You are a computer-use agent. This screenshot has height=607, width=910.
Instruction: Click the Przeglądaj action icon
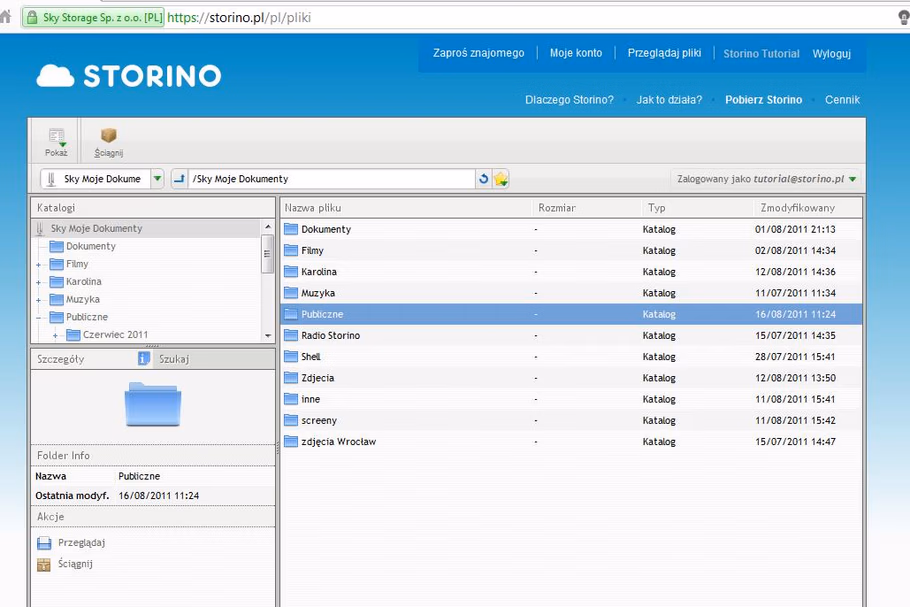point(44,543)
